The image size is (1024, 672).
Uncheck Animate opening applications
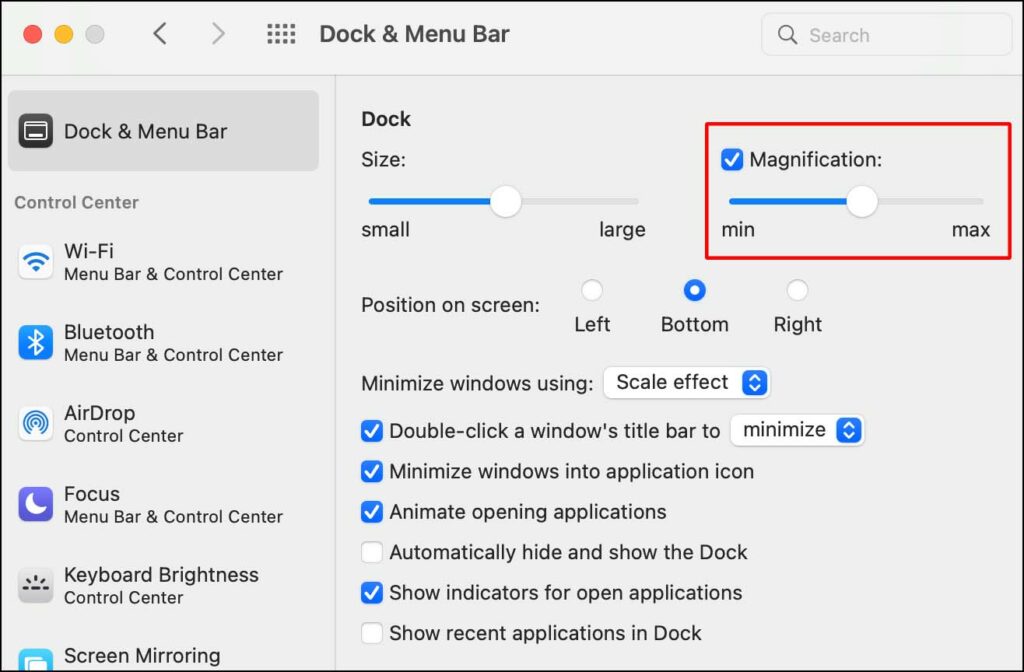(x=372, y=512)
